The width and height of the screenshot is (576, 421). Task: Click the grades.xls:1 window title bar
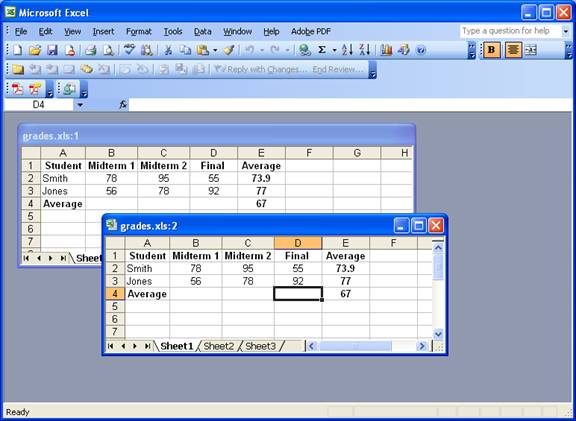pos(217,136)
